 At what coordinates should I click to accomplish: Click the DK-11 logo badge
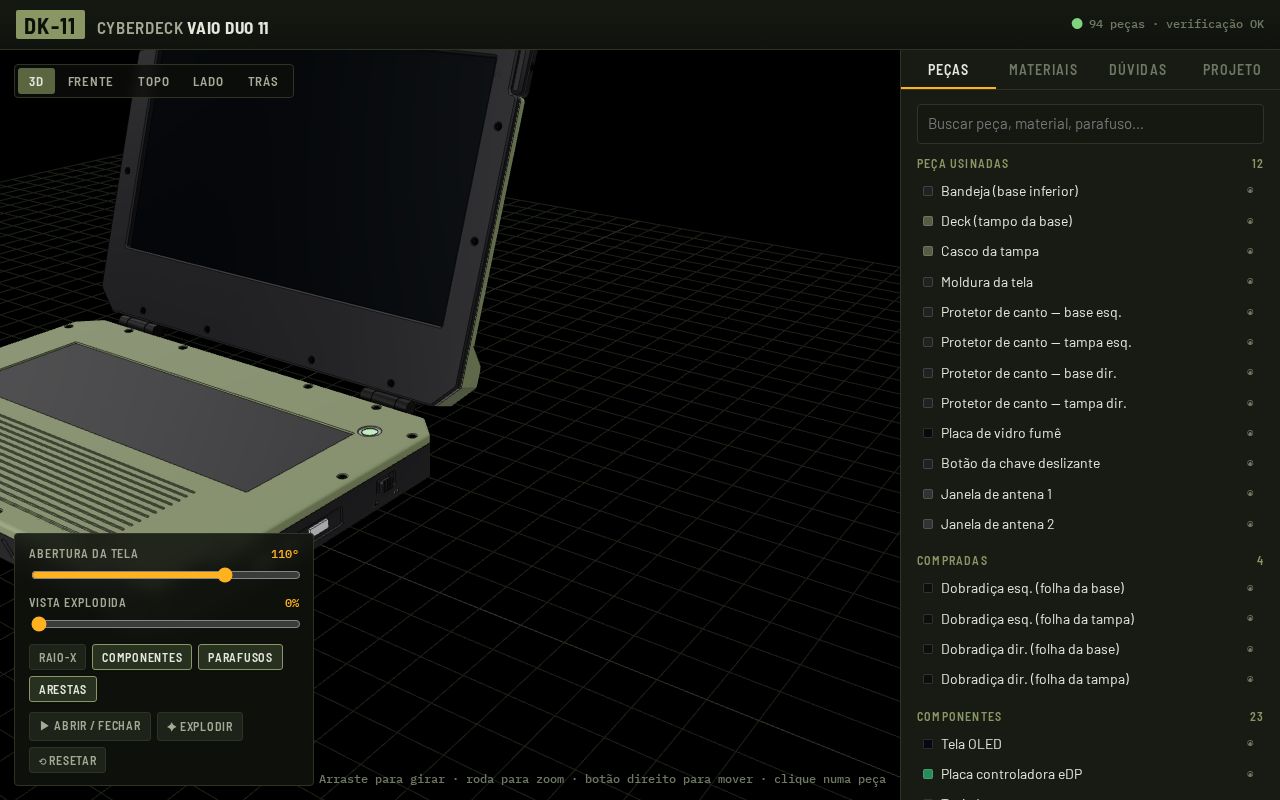pyautogui.click(x=50, y=25)
